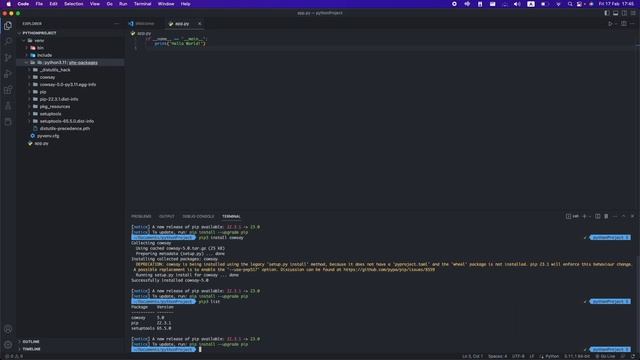The height and width of the screenshot is (360, 640).
Task: Click the Split Editor Right icon
Action: tap(624, 24)
